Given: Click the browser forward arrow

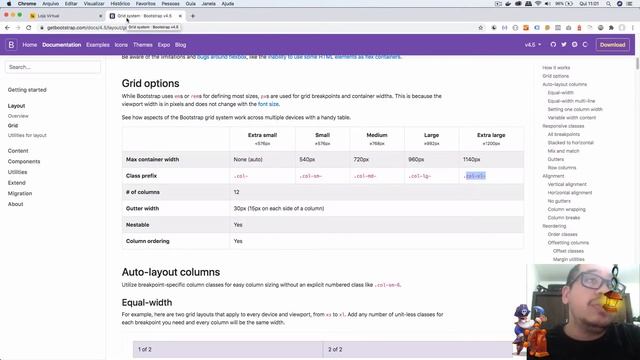Looking at the screenshot, I should 18,27.
